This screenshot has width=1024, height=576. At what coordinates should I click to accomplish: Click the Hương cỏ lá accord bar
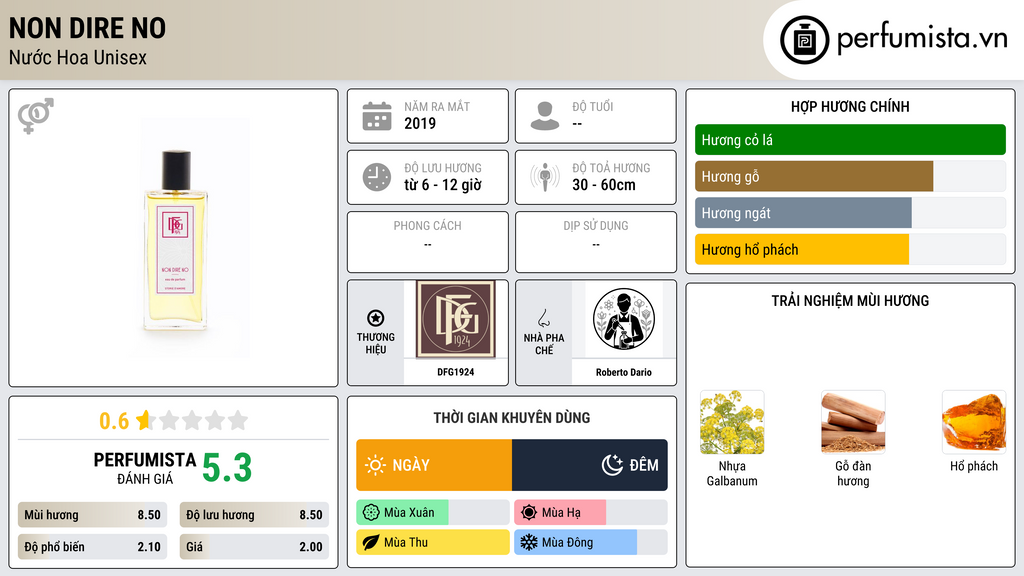[850, 140]
